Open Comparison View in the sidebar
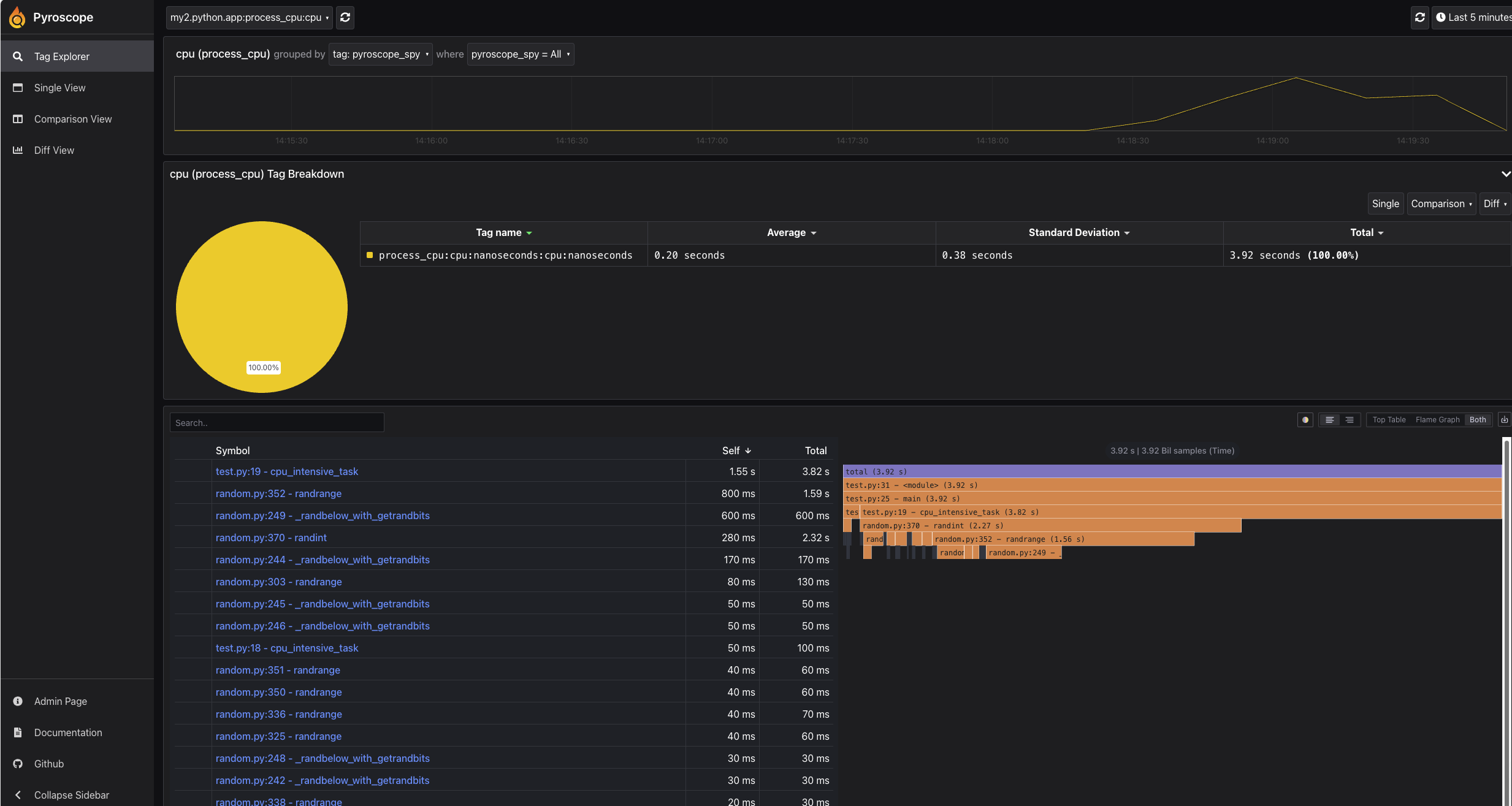Screen dimensions: 1512x806 coord(73,119)
